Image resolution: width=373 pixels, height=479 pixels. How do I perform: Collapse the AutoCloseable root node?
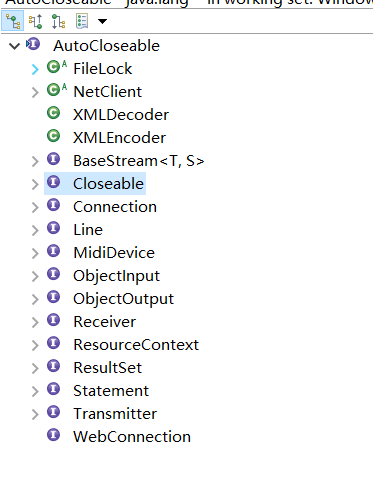point(14,46)
